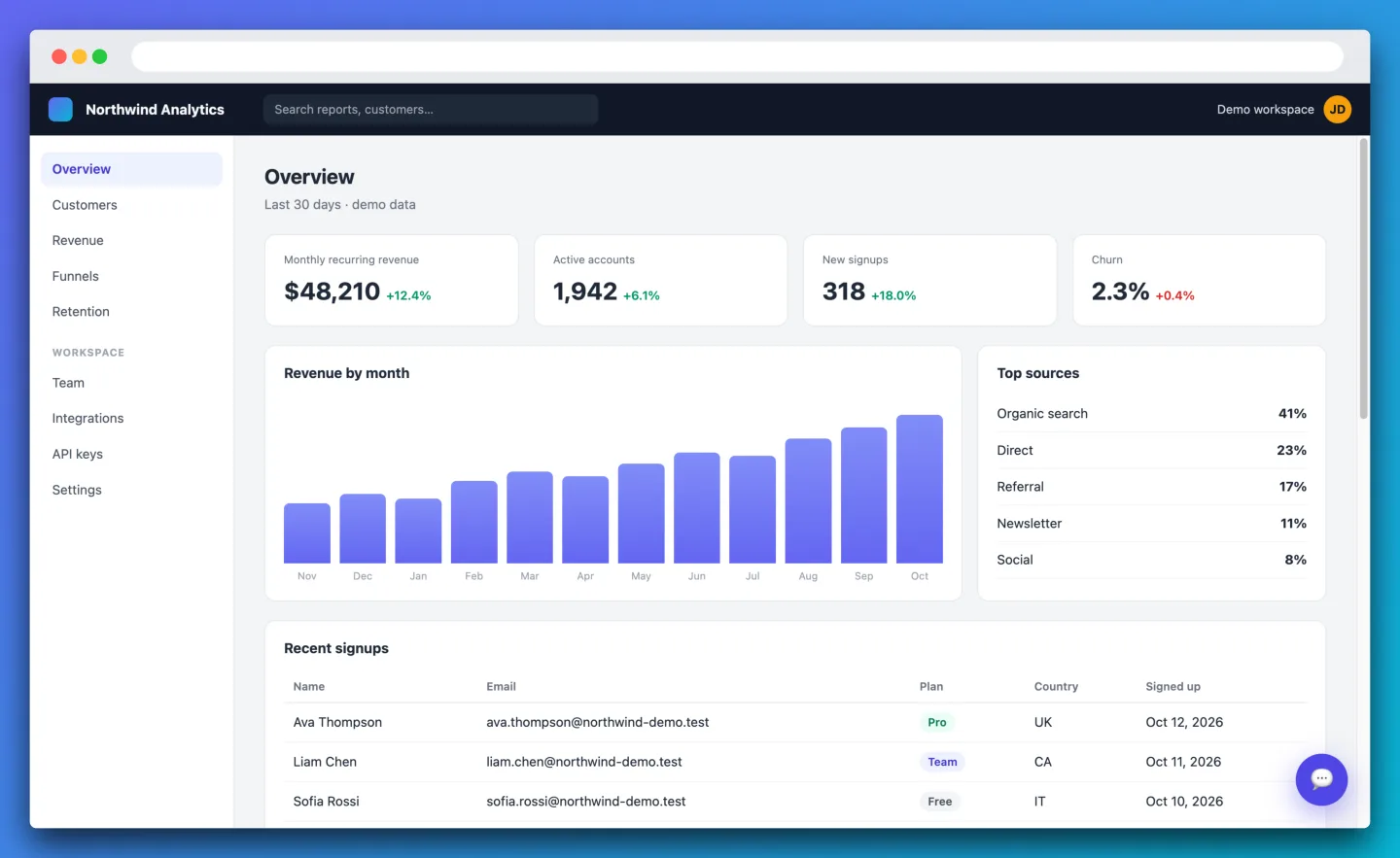Select the Nov revenue bar

pyautogui.click(x=307, y=533)
